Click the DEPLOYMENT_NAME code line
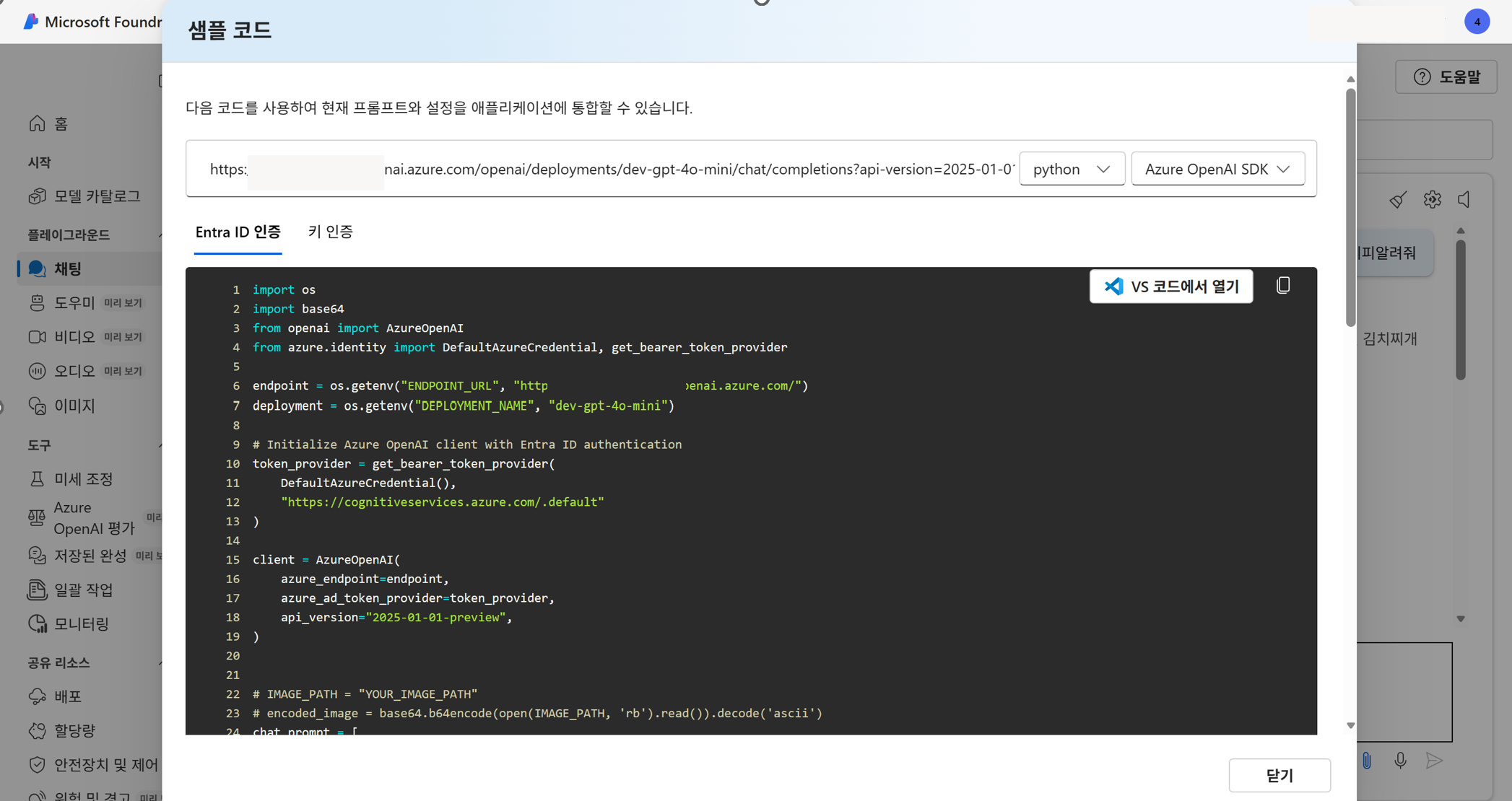Viewport: 1512px width, 801px height. [463, 406]
